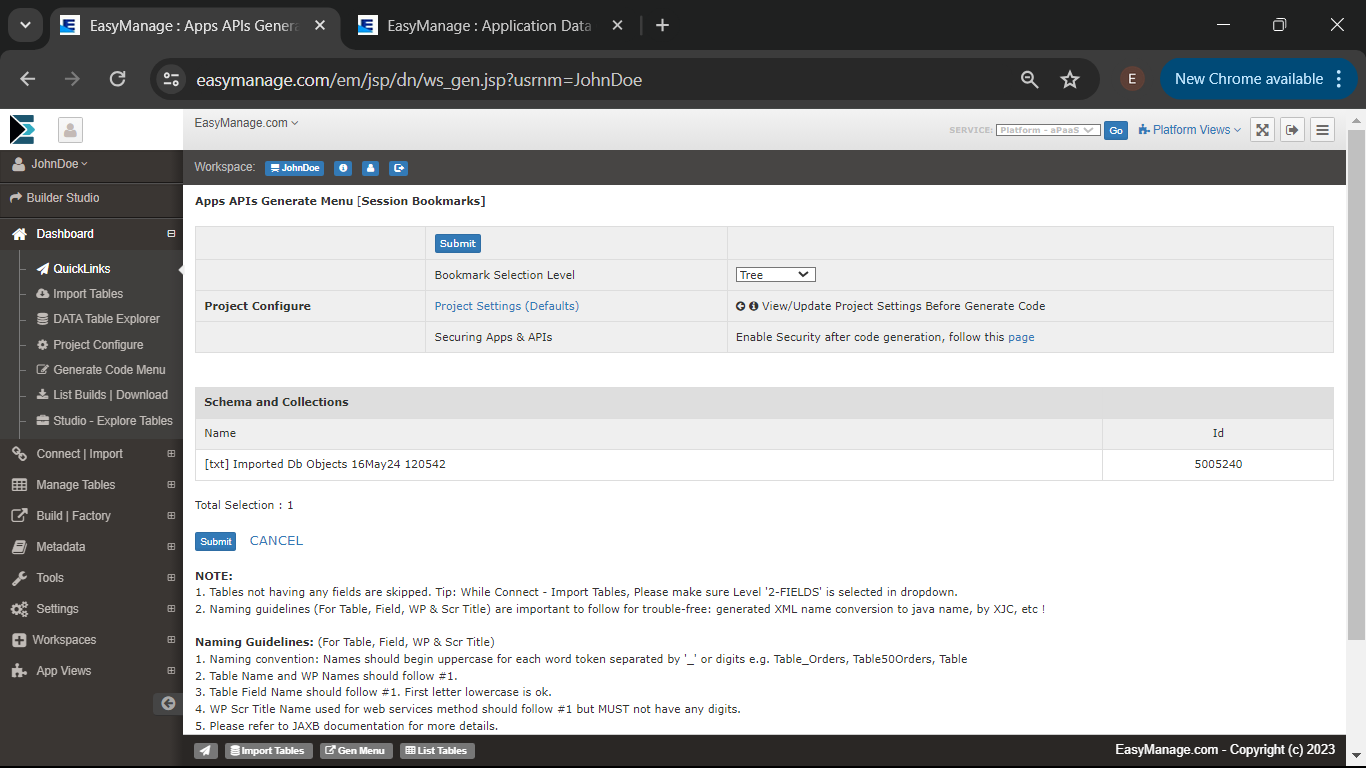The width and height of the screenshot is (1366, 768).
Task: Open the Bookmark Selection Level Tree dropdown
Action: click(776, 275)
